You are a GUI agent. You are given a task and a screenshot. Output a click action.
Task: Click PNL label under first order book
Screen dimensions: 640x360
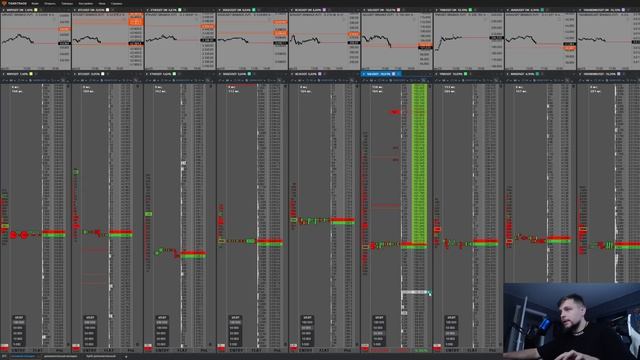tap(60, 350)
